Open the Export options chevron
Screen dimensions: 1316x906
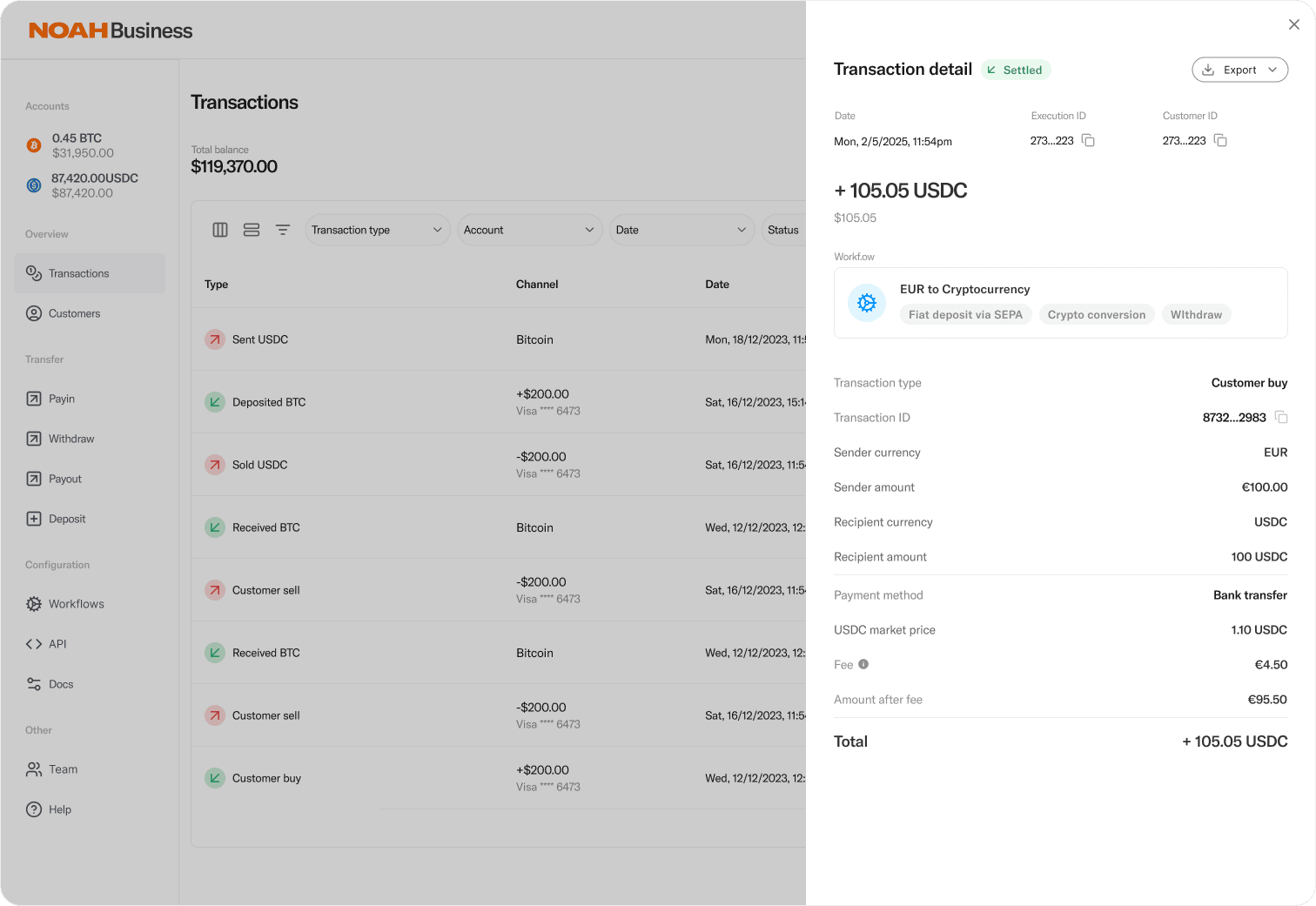[x=1272, y=70]
